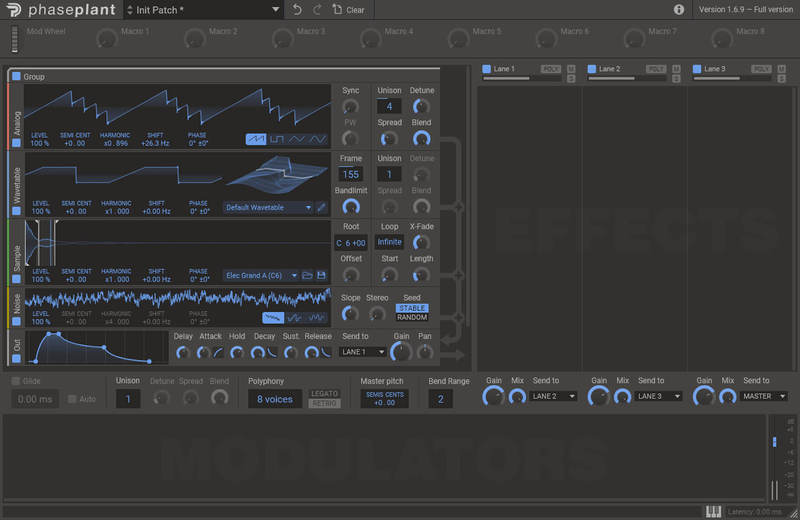The width and height of the screenshot is (800, 520).
Task: Click the undo arrow icon
Action: click(x=297, y=9)
